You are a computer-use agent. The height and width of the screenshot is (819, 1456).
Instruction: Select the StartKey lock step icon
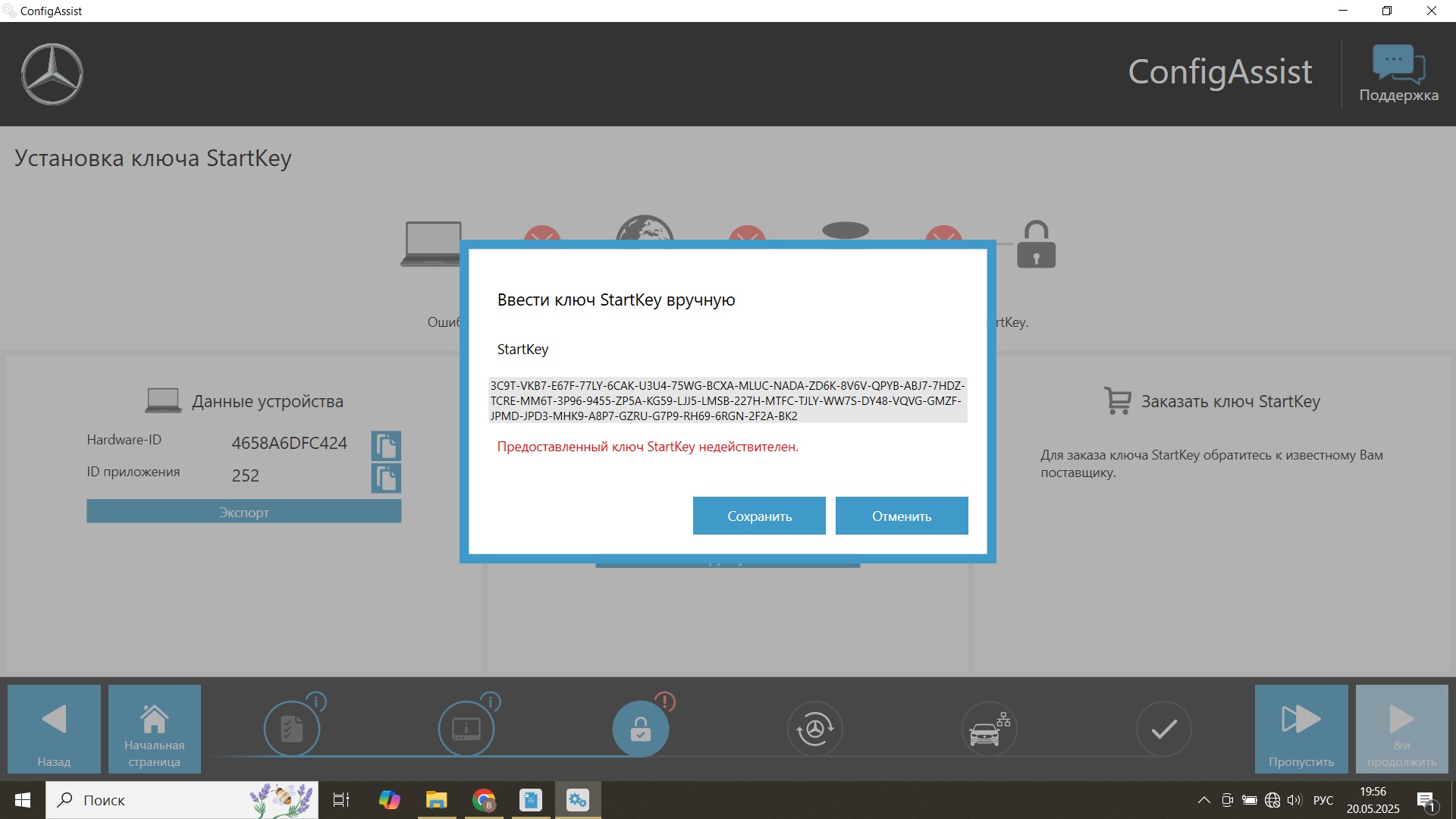click(641, 729)
